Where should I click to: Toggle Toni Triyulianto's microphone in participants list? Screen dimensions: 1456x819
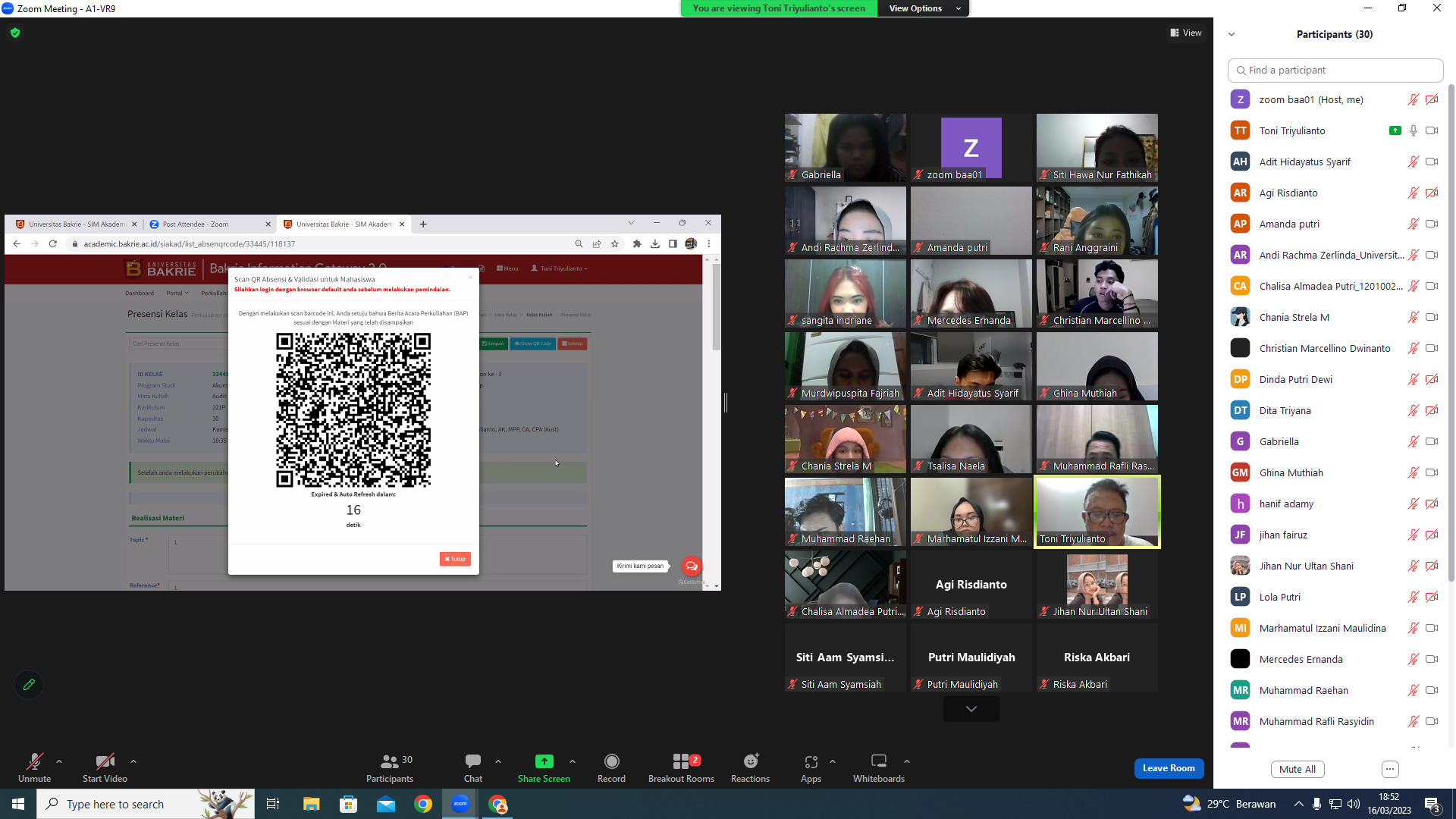[x=1414, y=130]
